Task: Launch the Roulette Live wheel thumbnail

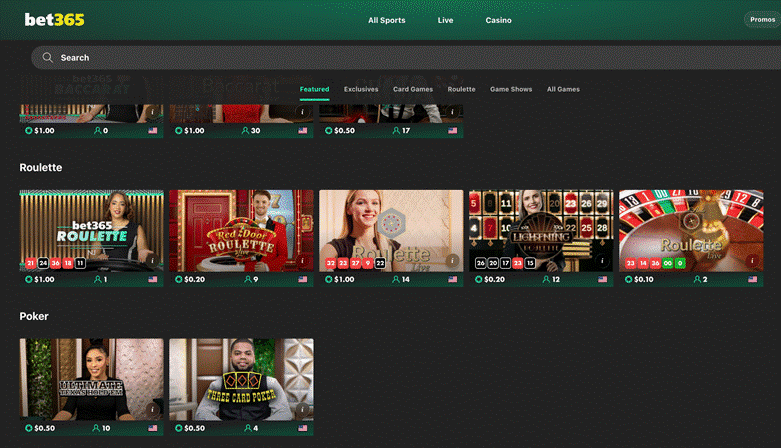Action: [x=691, y=231]
